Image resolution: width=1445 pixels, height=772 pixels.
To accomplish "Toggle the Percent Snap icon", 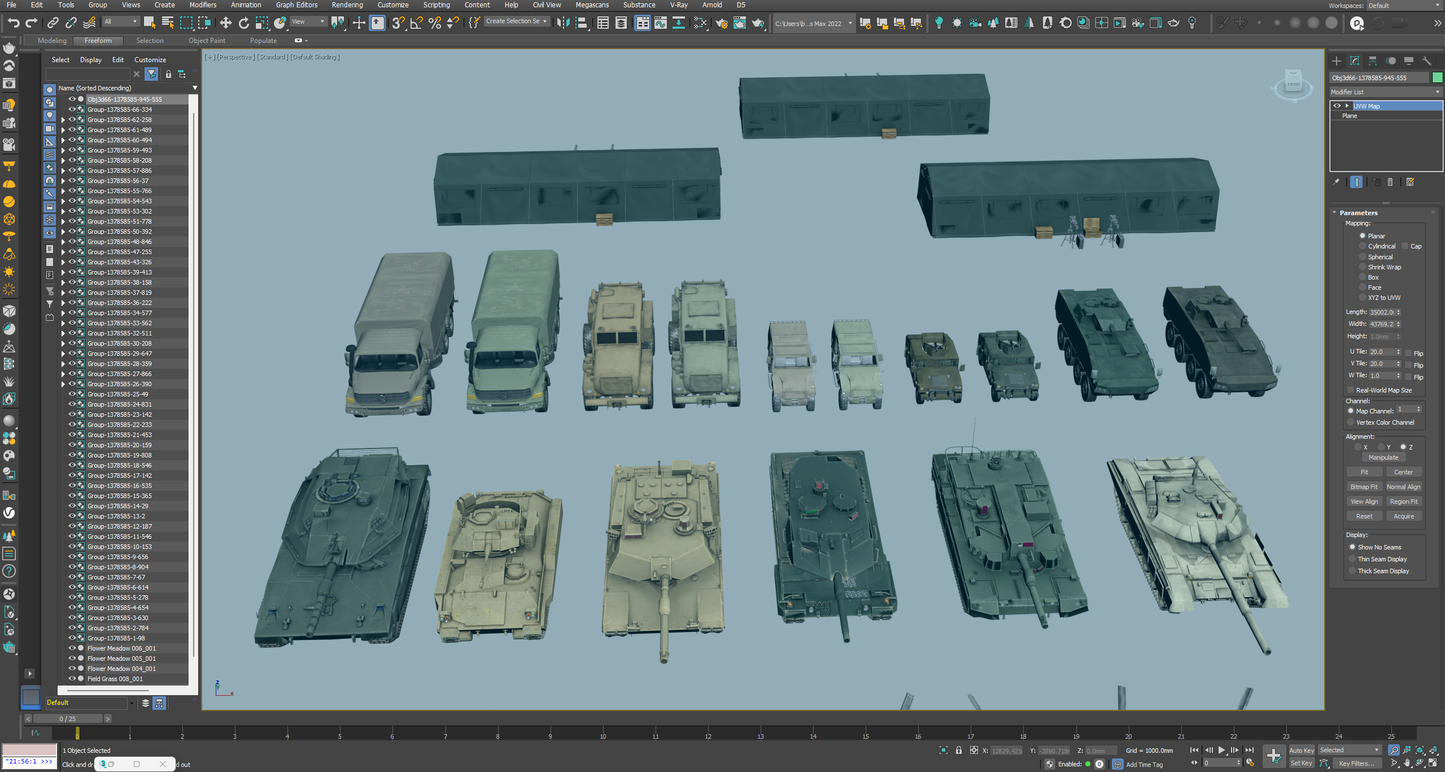I will tap(434, 22).
